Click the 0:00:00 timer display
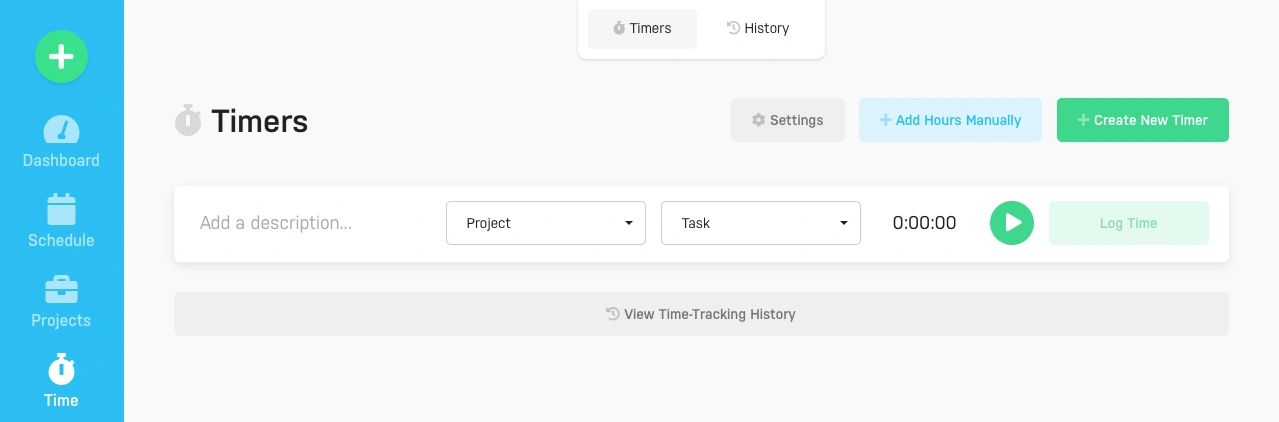This screenshot has height=422, width=1279. pos(924,223)
